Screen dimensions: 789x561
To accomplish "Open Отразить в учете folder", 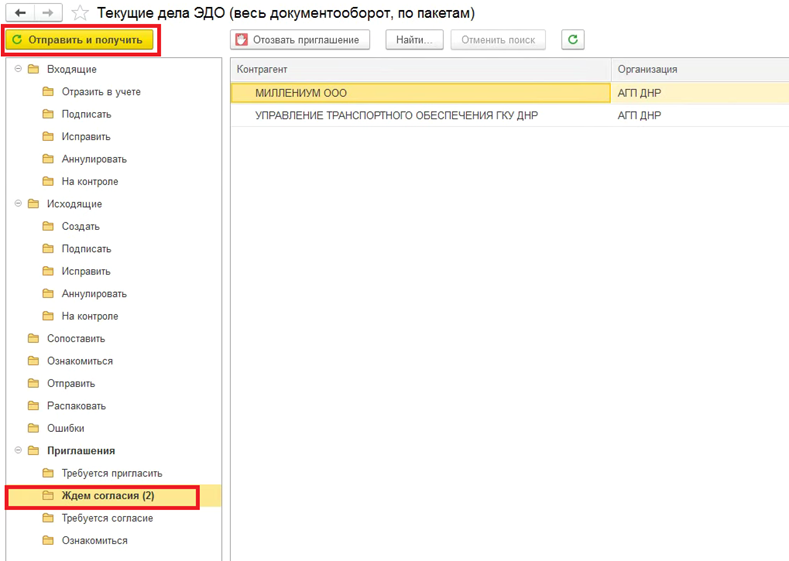I will coord(101,92).
